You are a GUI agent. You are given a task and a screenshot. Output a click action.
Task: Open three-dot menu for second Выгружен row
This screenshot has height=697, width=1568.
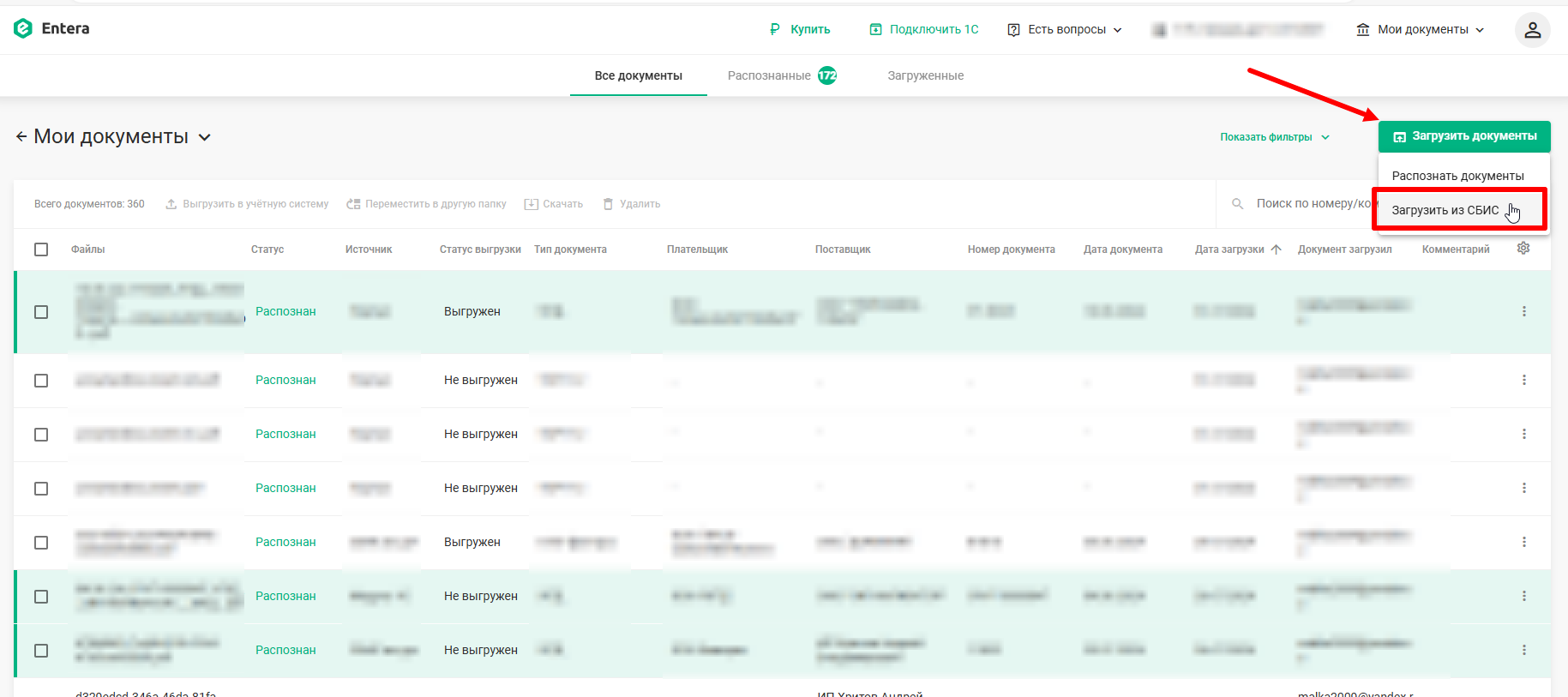coord(1524,542)
